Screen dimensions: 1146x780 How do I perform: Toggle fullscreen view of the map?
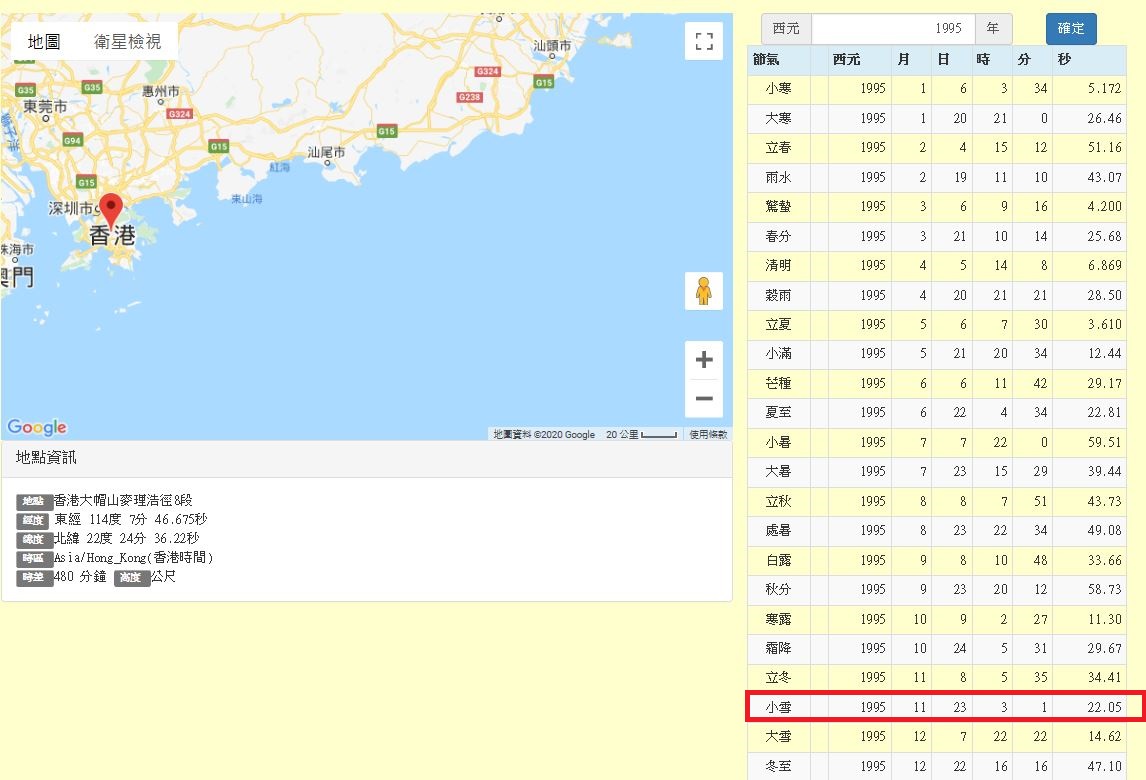[704, 41]
